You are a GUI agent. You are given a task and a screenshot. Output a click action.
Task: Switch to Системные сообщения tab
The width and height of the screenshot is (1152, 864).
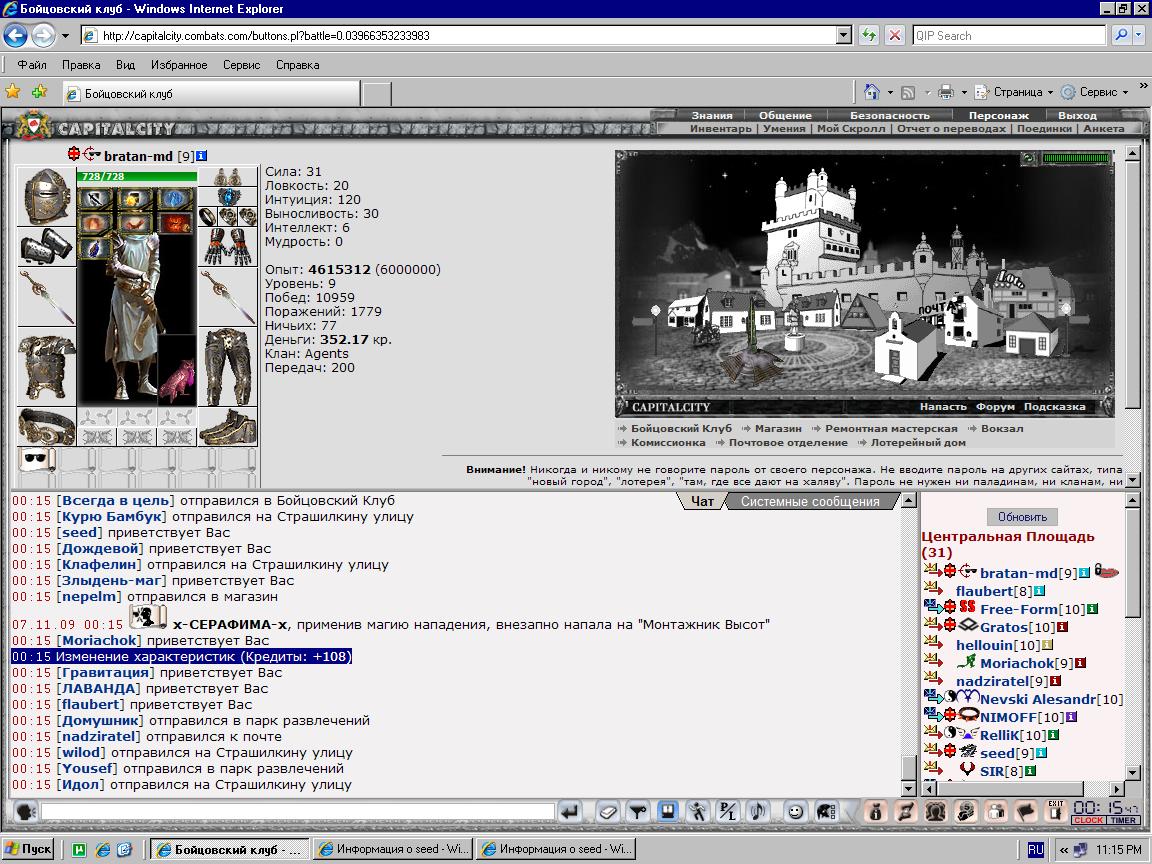[x=810, y=501]
